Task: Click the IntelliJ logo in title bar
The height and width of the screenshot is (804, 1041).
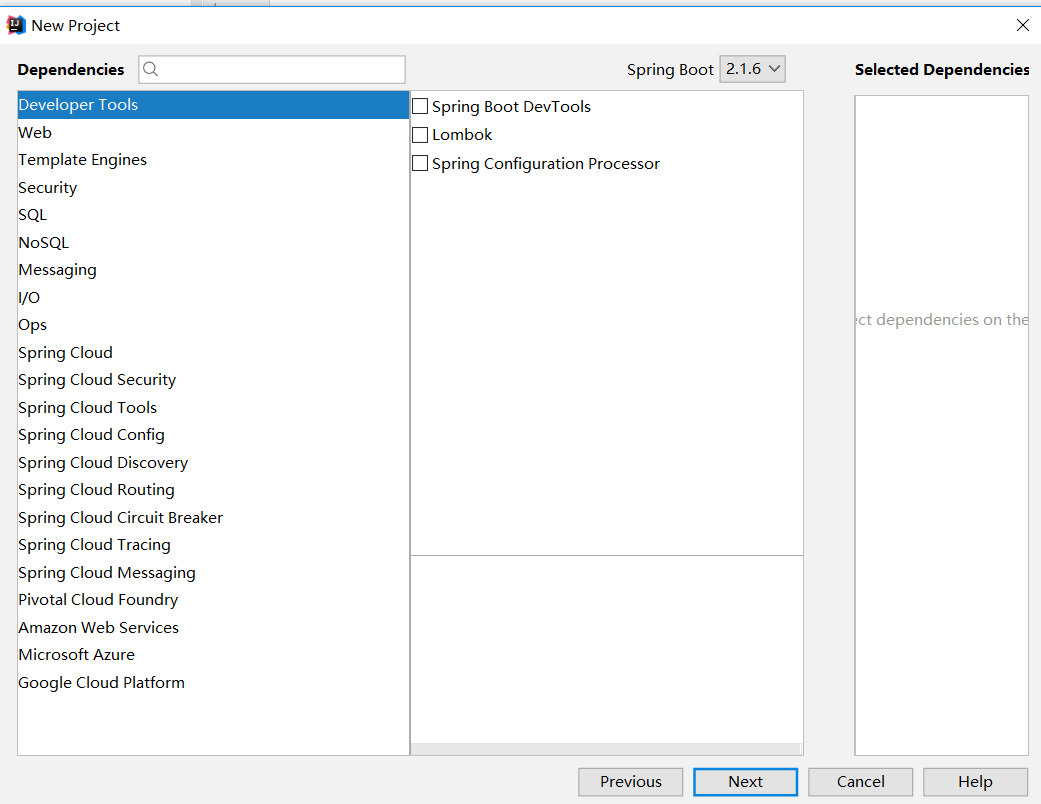Action: 16,25
